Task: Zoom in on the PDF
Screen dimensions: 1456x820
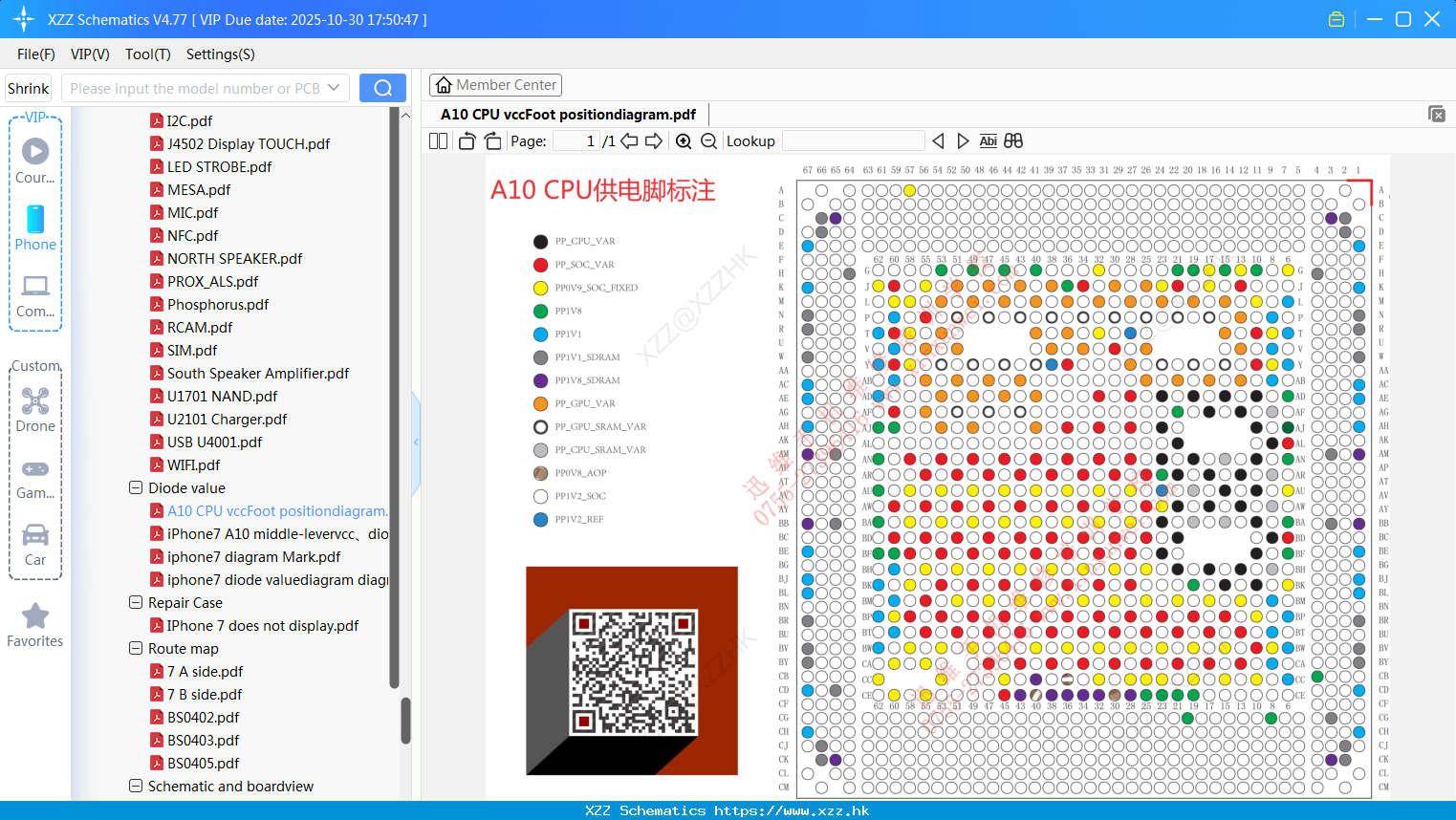Action: (x=684, y=141)
